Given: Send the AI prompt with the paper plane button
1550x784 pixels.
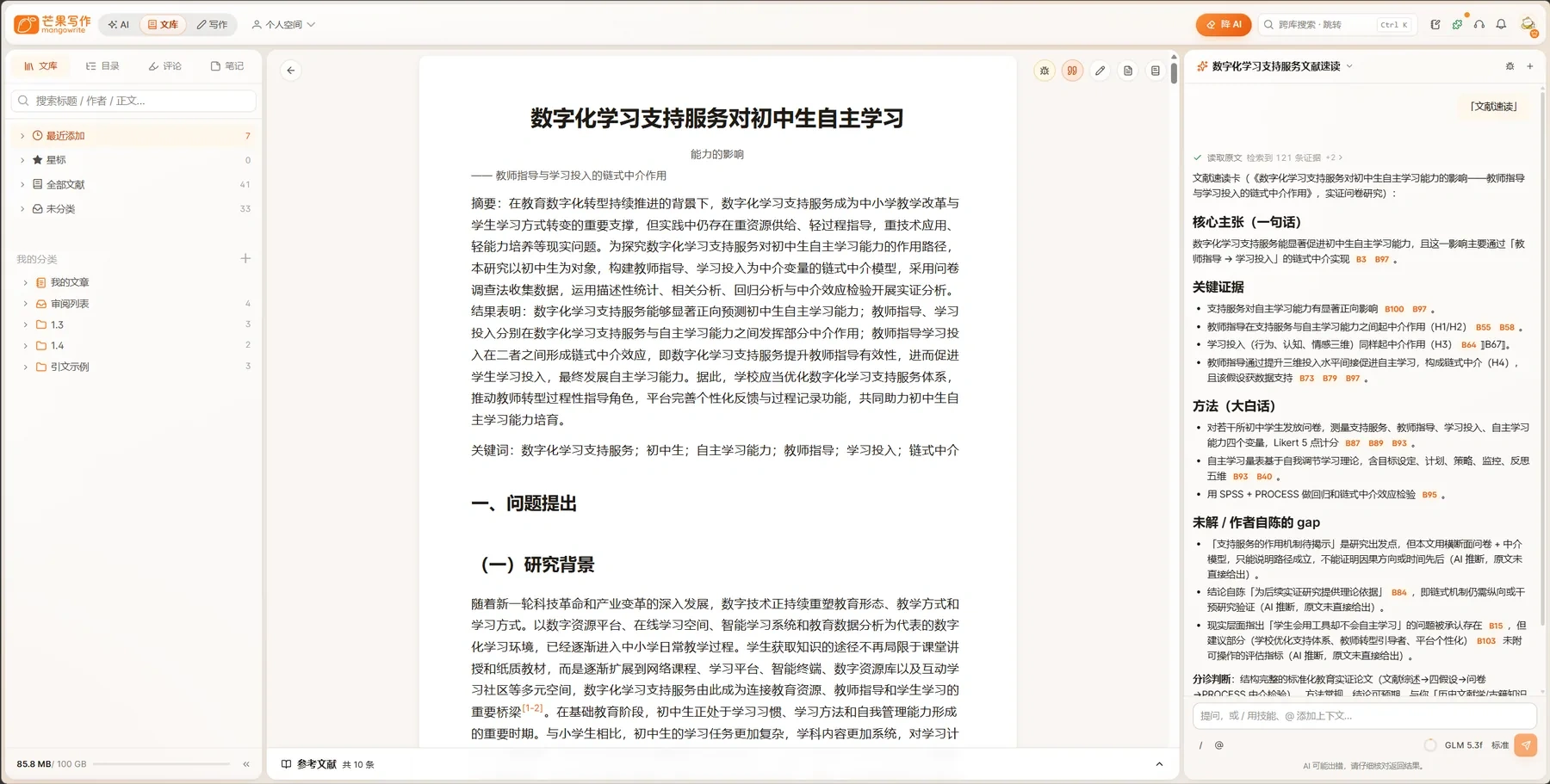Looking at the screenshot, I should coord(1526,745).
